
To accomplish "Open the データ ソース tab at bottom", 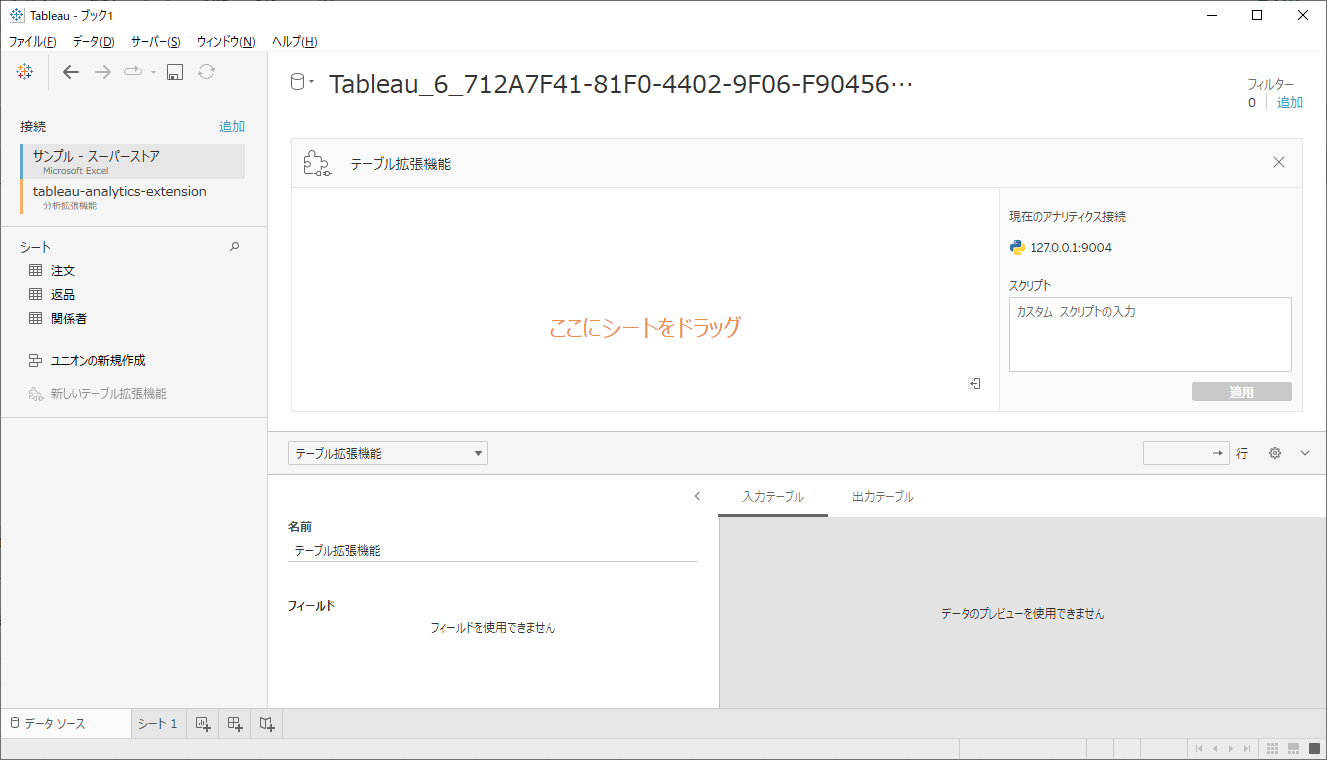I will (x=66, y=723).
